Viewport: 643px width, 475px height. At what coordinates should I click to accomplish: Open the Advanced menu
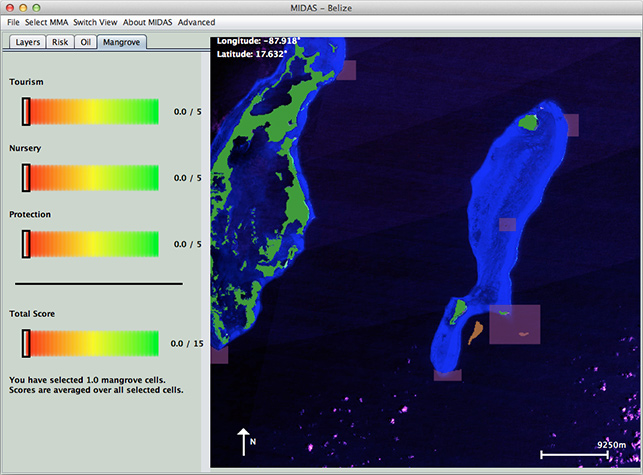(x=196, y=22)
